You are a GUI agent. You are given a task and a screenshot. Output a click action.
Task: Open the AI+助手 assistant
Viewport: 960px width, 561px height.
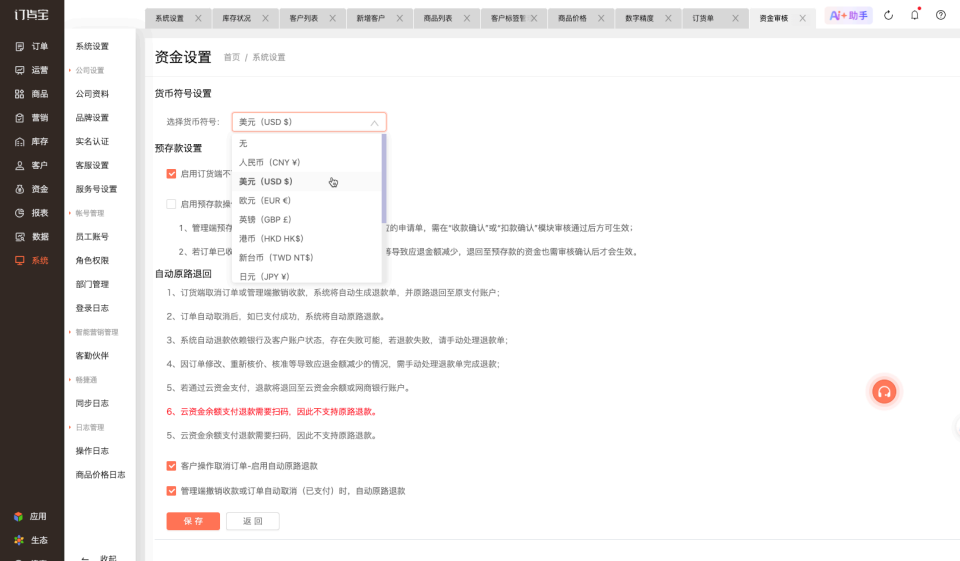click(x=849, y=15)
